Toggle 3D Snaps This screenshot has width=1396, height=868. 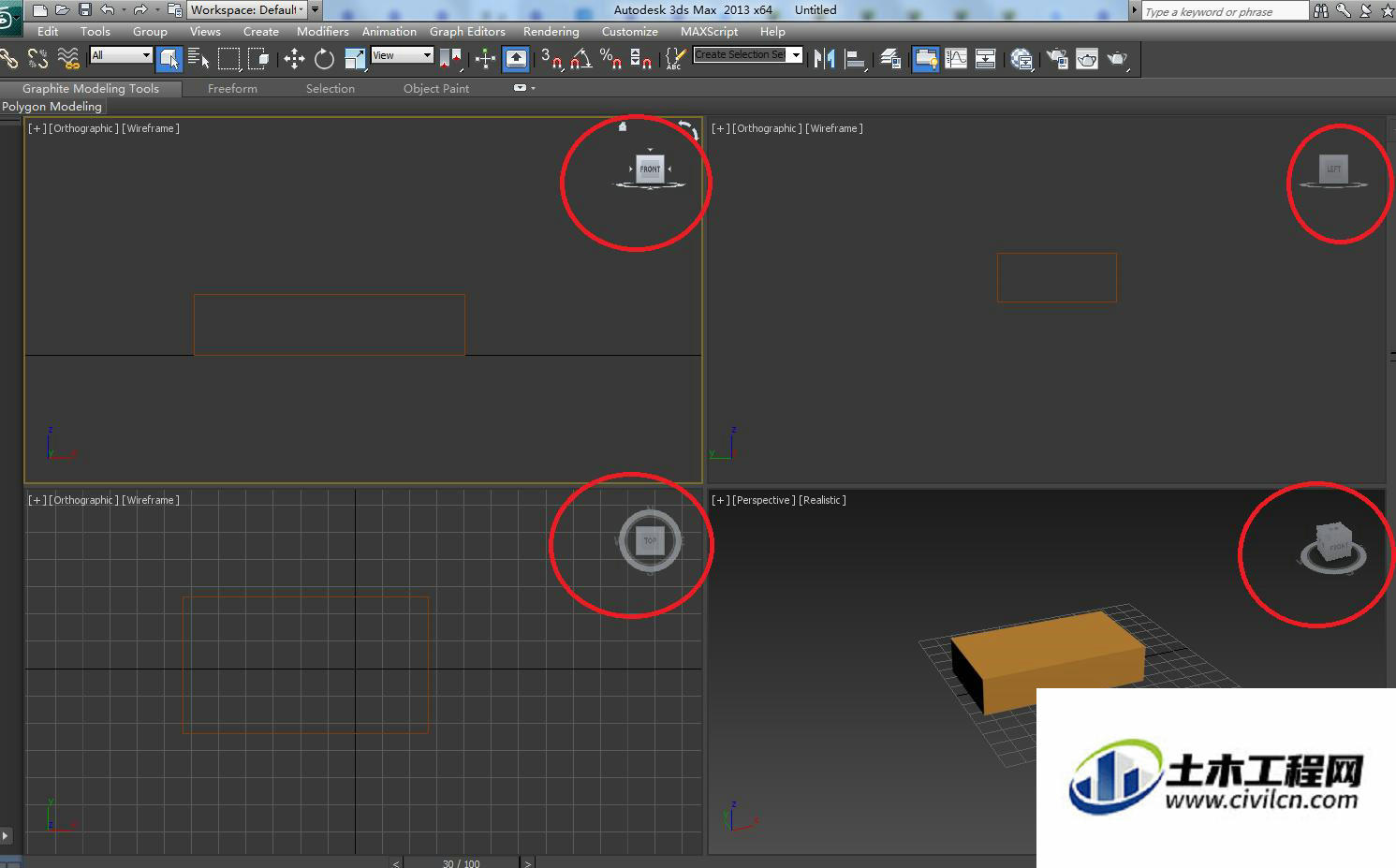[551, 59]
